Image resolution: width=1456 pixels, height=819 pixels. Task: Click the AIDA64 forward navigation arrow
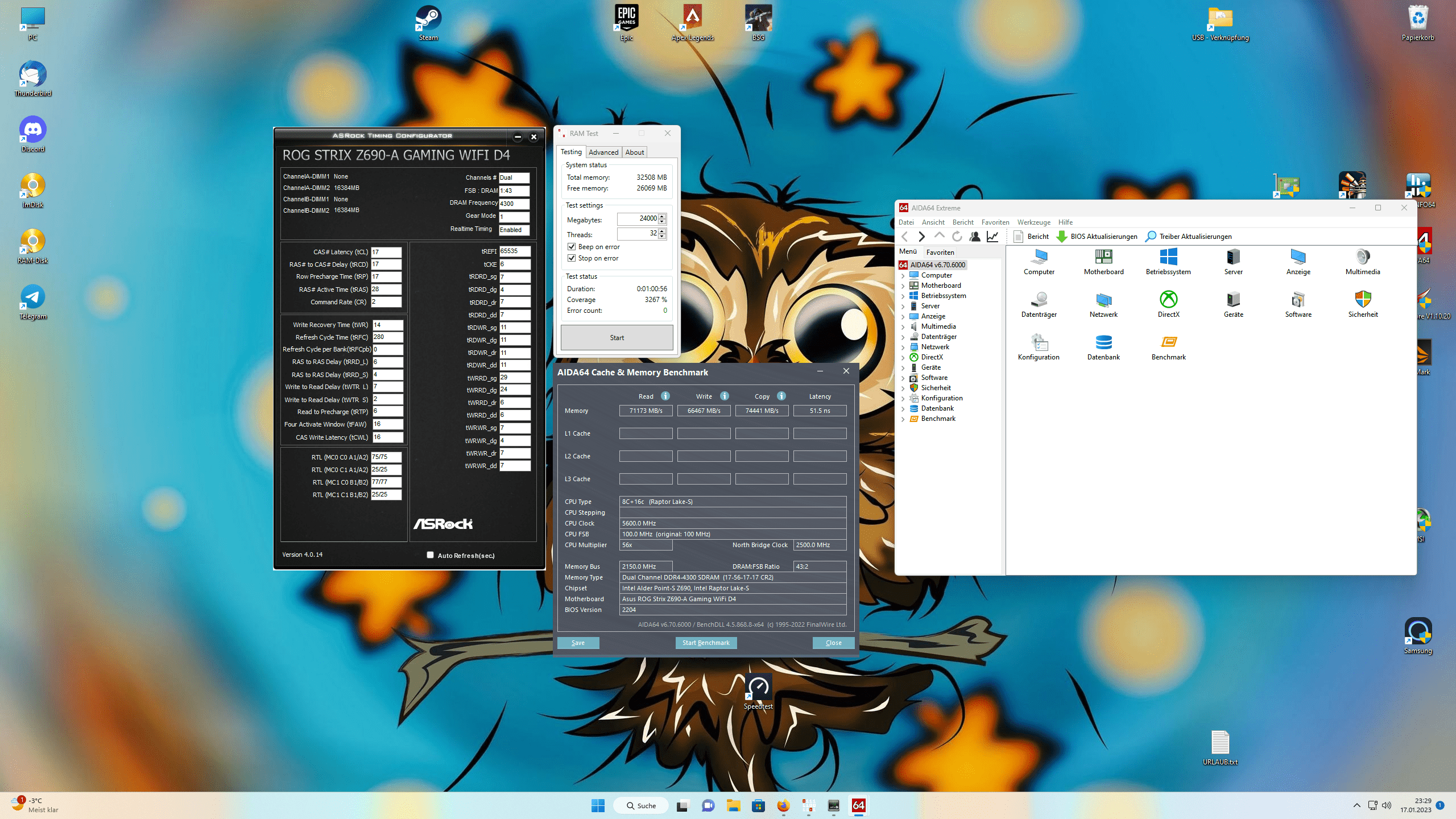[922, 237]
